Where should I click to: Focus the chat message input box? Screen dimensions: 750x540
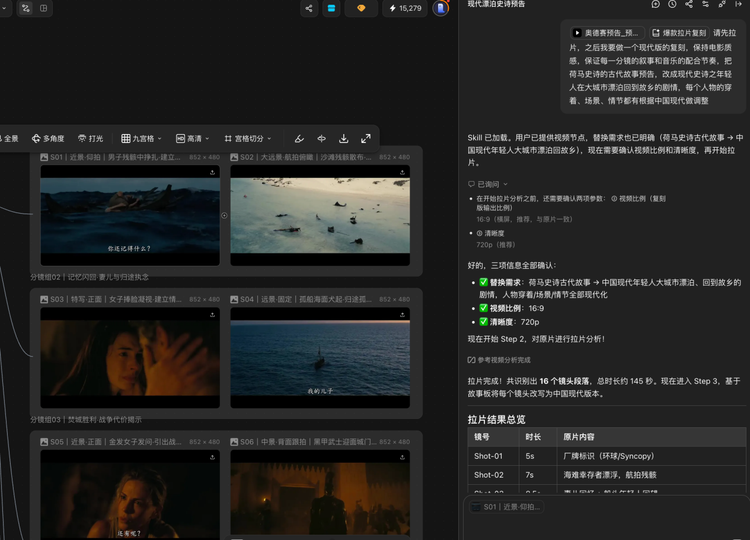coord(607,526)
